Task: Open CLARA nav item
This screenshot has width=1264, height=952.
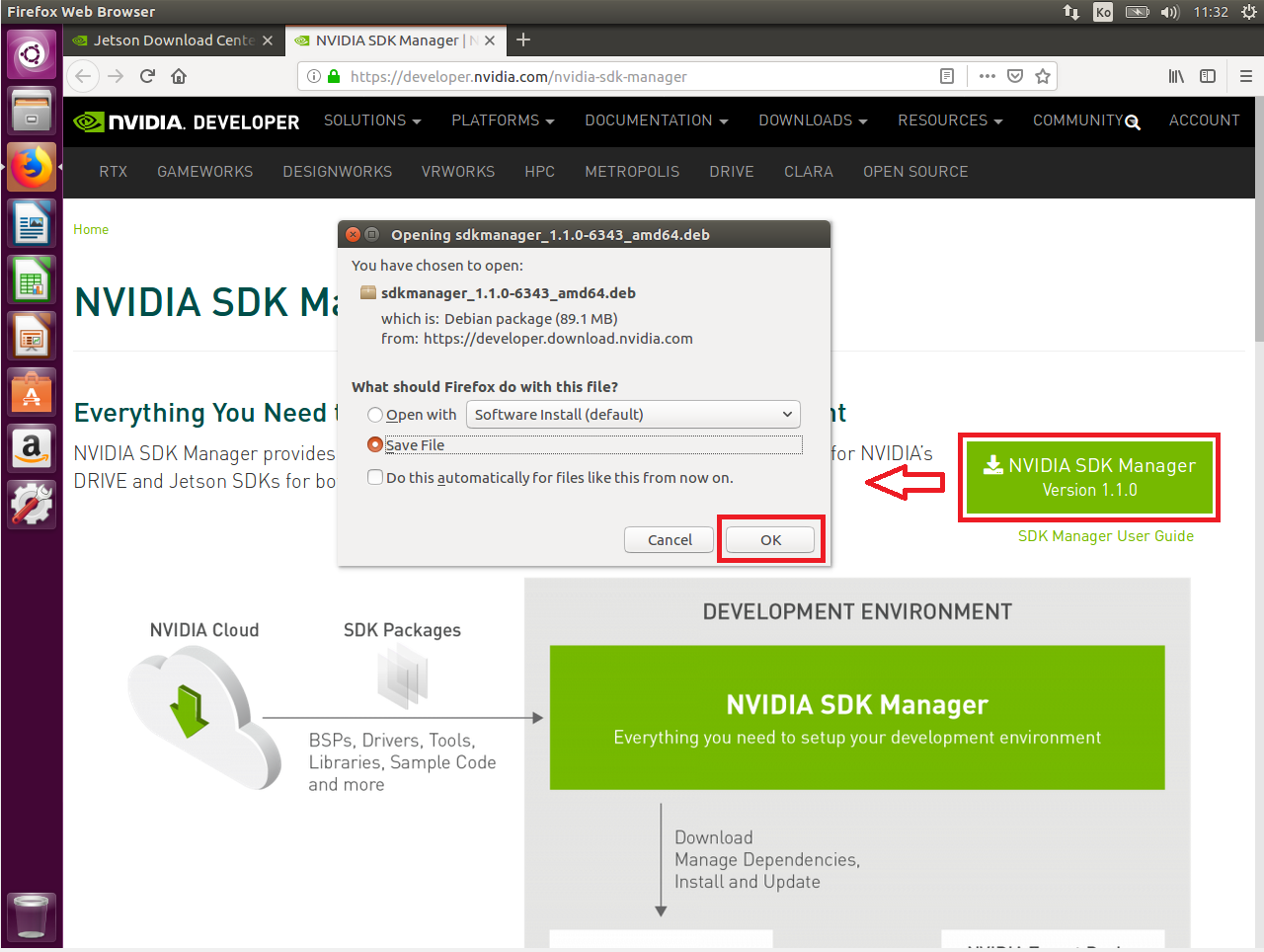Action: pos(809,172)
